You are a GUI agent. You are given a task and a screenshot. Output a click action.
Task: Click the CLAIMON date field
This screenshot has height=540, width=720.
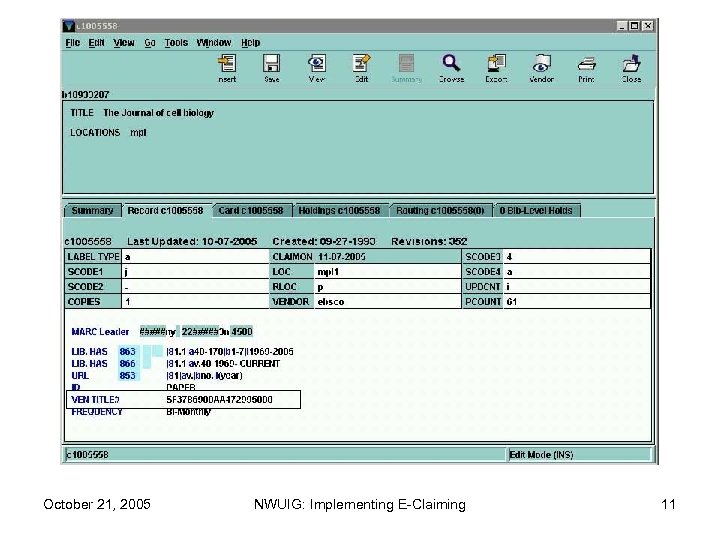[388, 257]
